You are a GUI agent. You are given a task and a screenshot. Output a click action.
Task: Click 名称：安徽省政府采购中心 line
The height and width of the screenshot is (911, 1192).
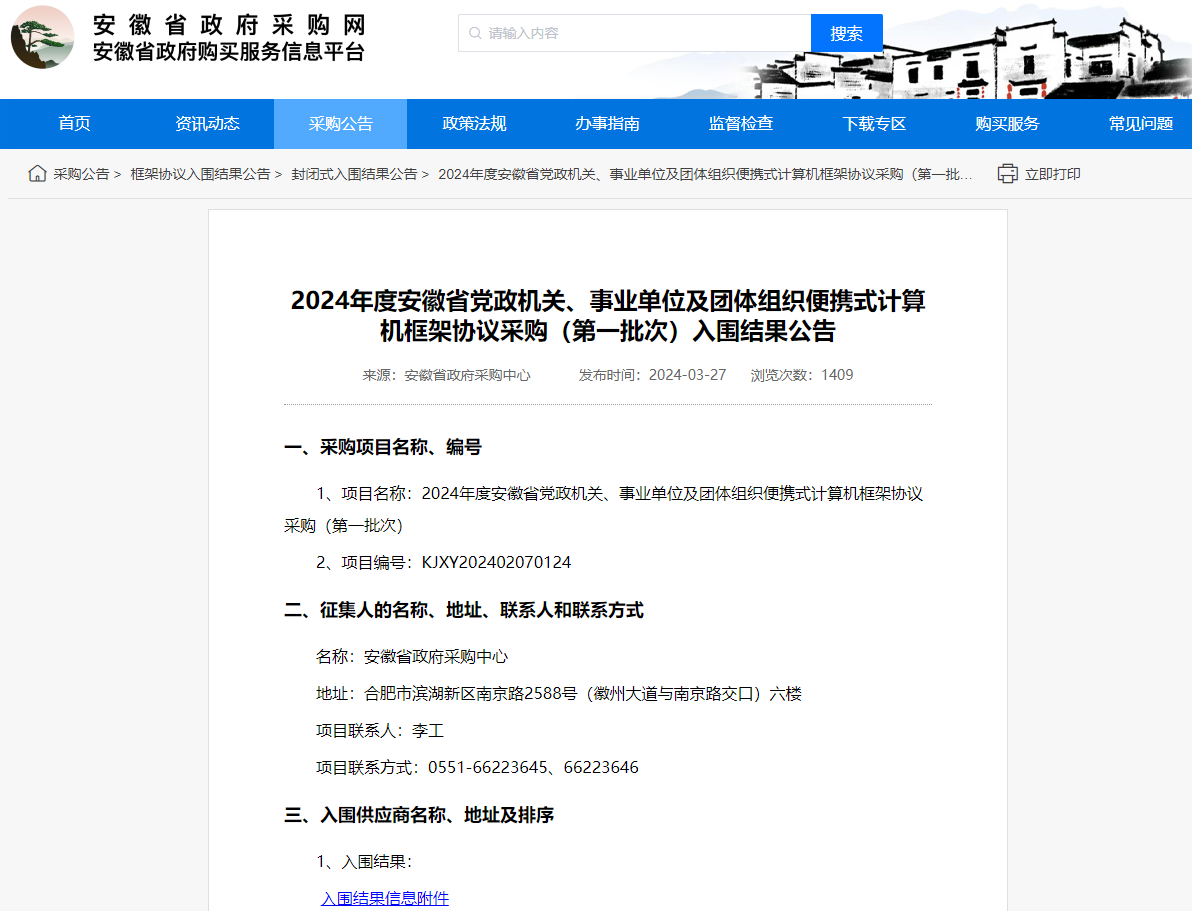pos(412,656)
